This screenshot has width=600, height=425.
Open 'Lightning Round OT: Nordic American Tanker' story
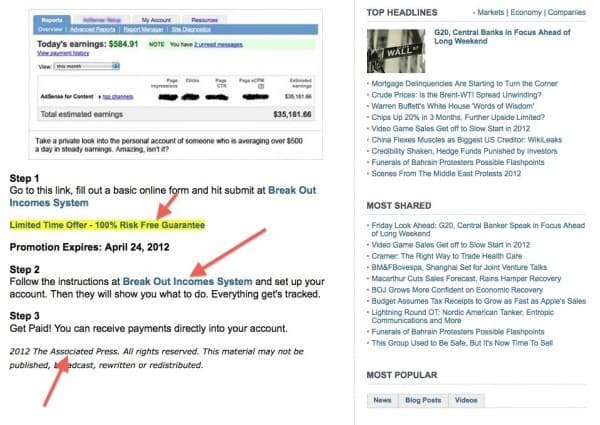(x=463, y=316)
